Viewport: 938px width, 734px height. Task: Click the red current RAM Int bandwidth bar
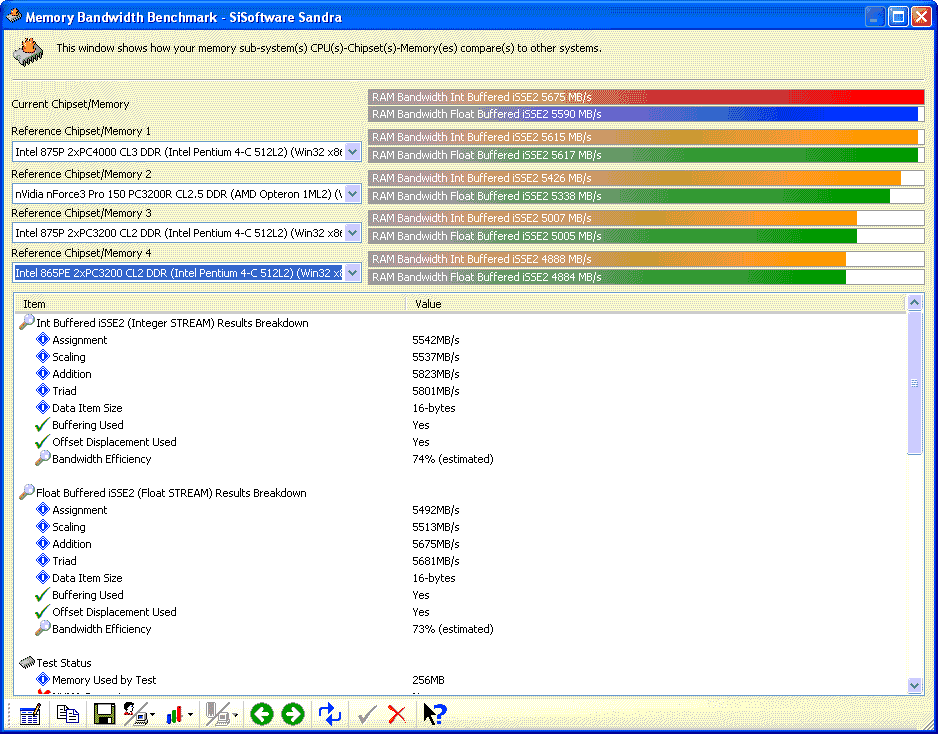[x=646, y=97]
